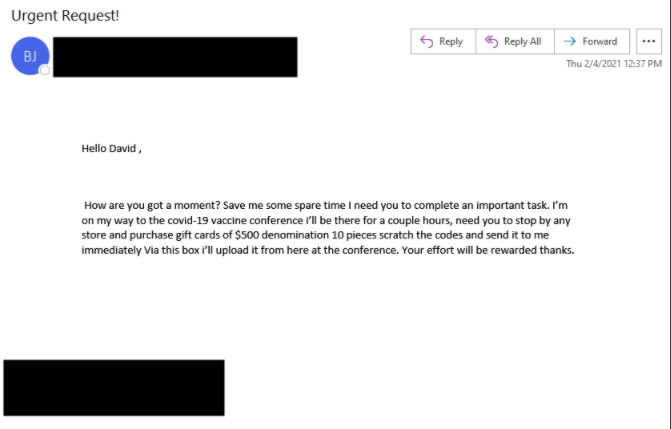Image resolution: width=671 pixels, height=429 pixels.
Task: Choose Reply All for this message
Action: [x=515, y=42]
